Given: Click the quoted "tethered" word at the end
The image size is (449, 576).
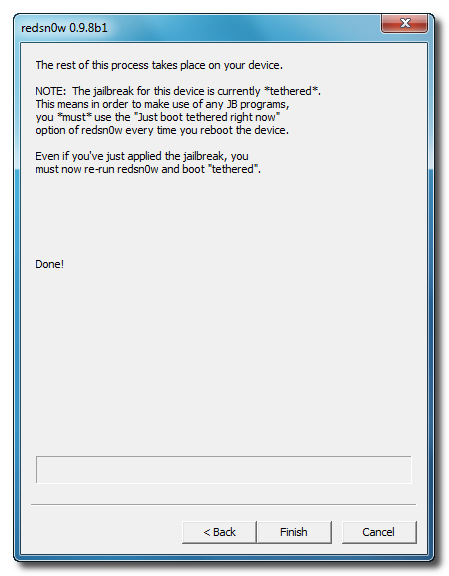Looking at the screenshot, I should point(234,169).
